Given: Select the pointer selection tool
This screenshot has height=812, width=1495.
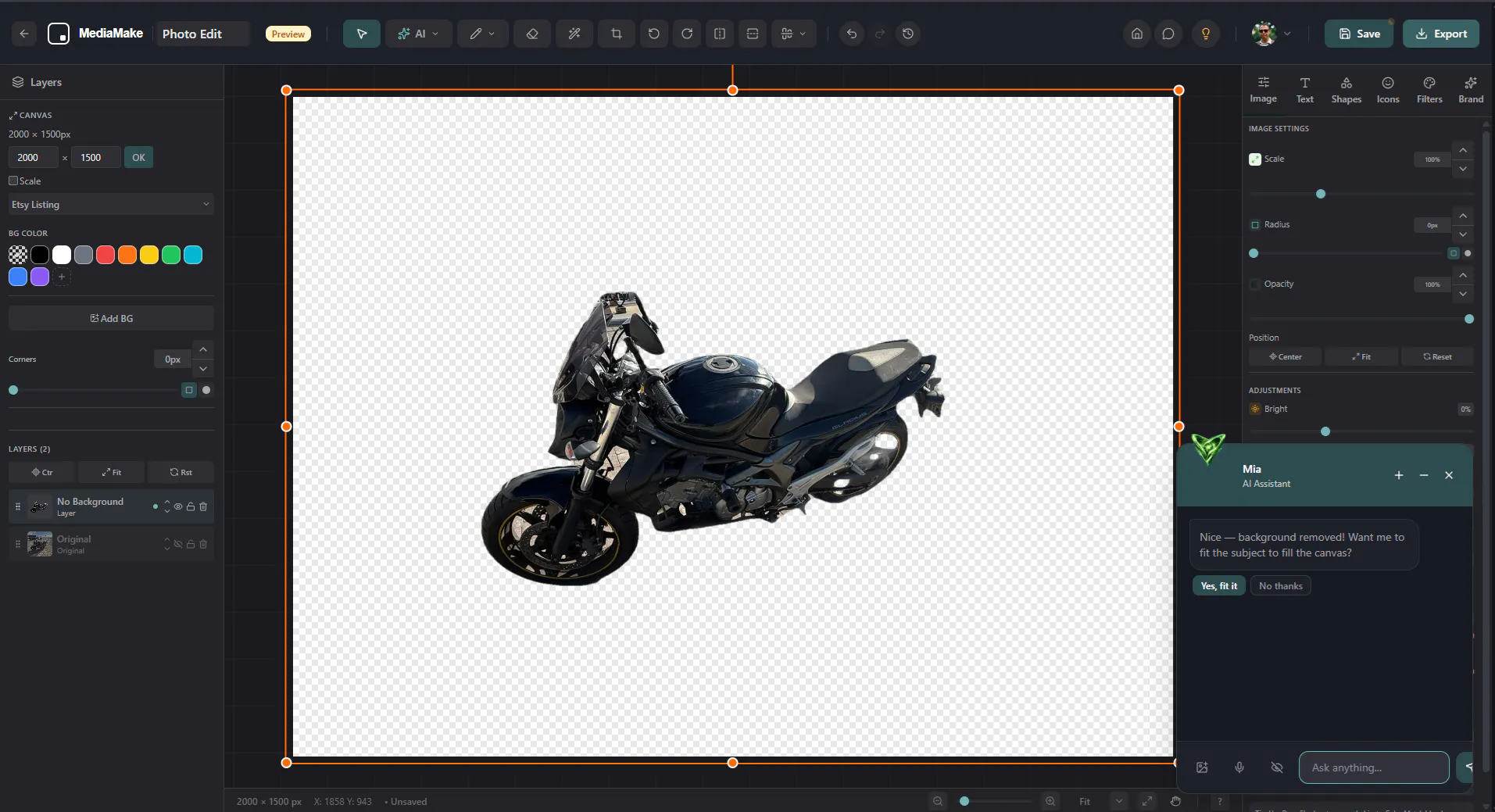Looking at the screenshot, I should tap(361, 34).
